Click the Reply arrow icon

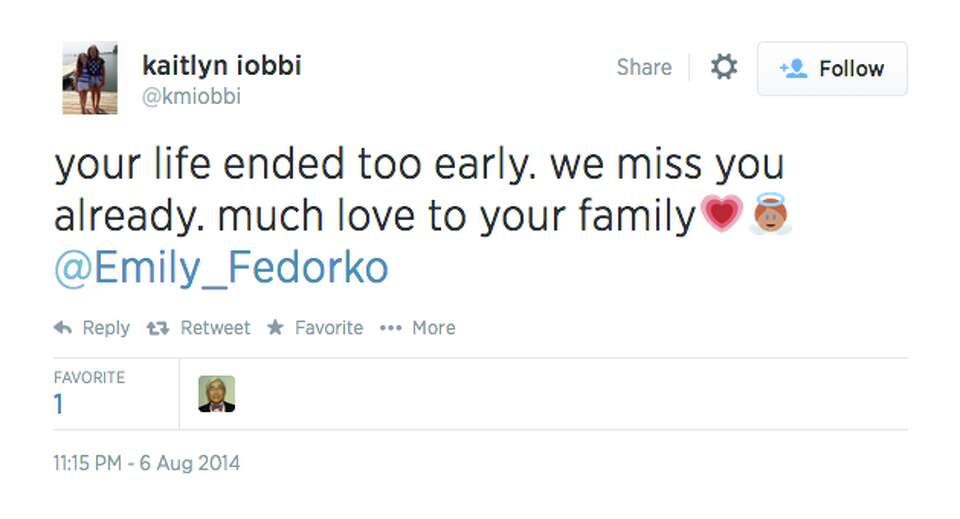point(63,328)
